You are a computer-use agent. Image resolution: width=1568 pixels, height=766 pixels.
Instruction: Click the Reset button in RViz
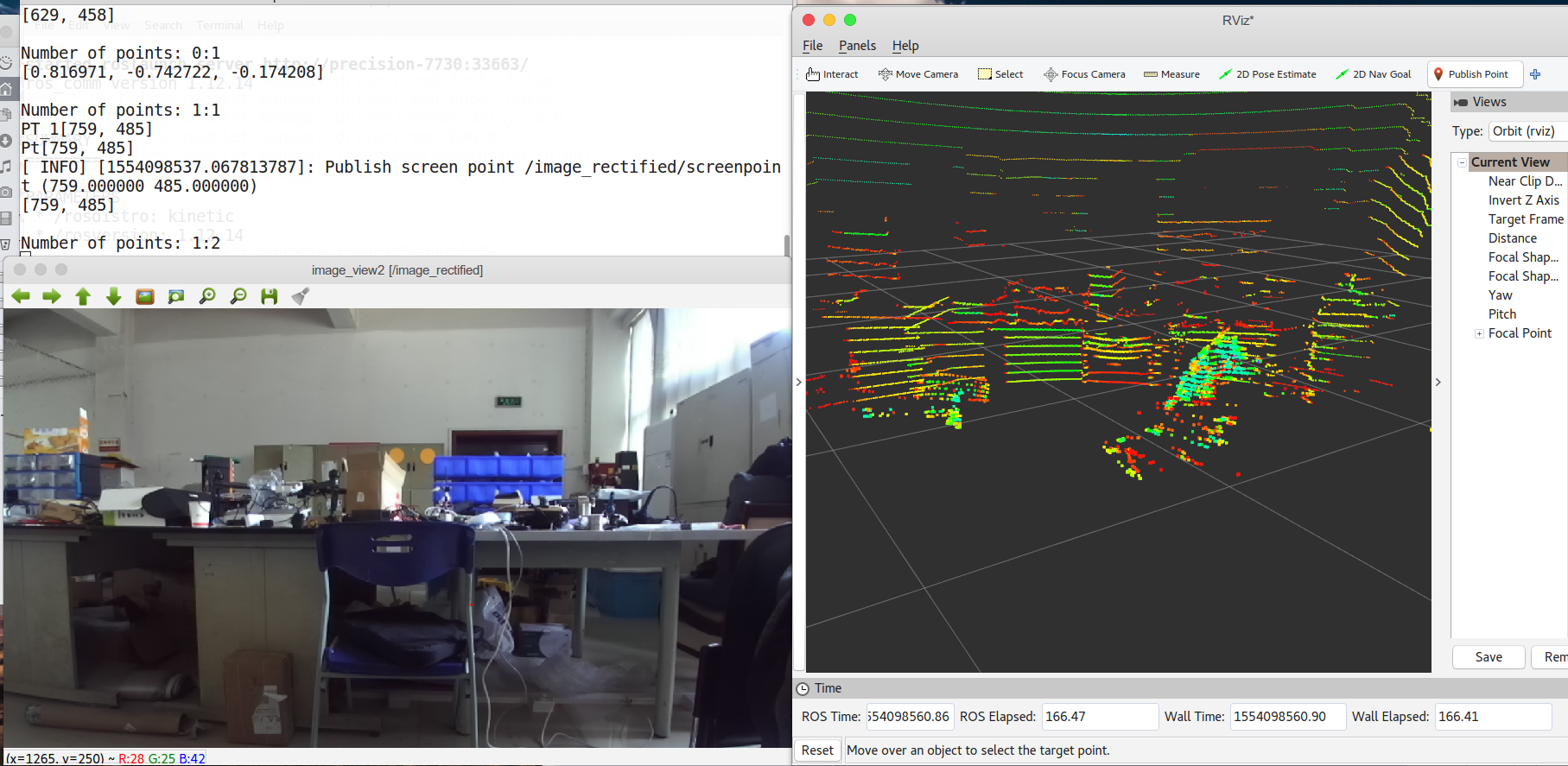tap(816, 750)
